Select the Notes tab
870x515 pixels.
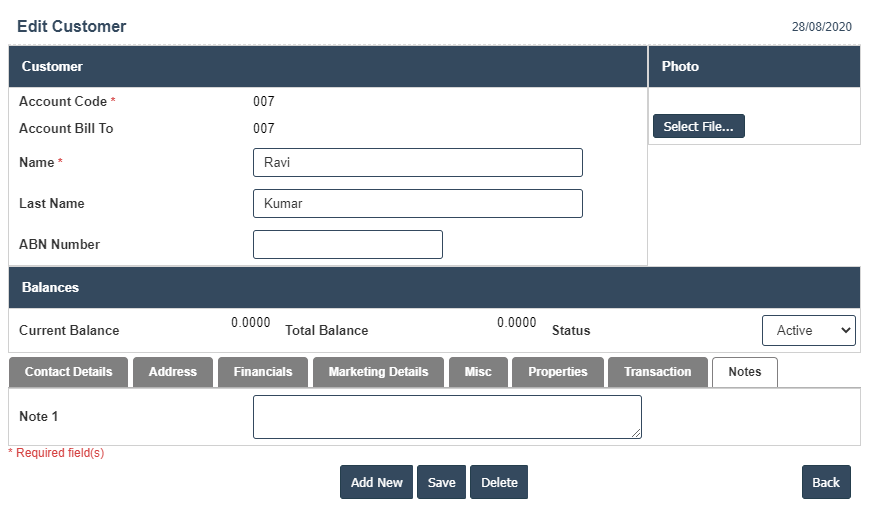pyautogui.click(x=745, y=372)
